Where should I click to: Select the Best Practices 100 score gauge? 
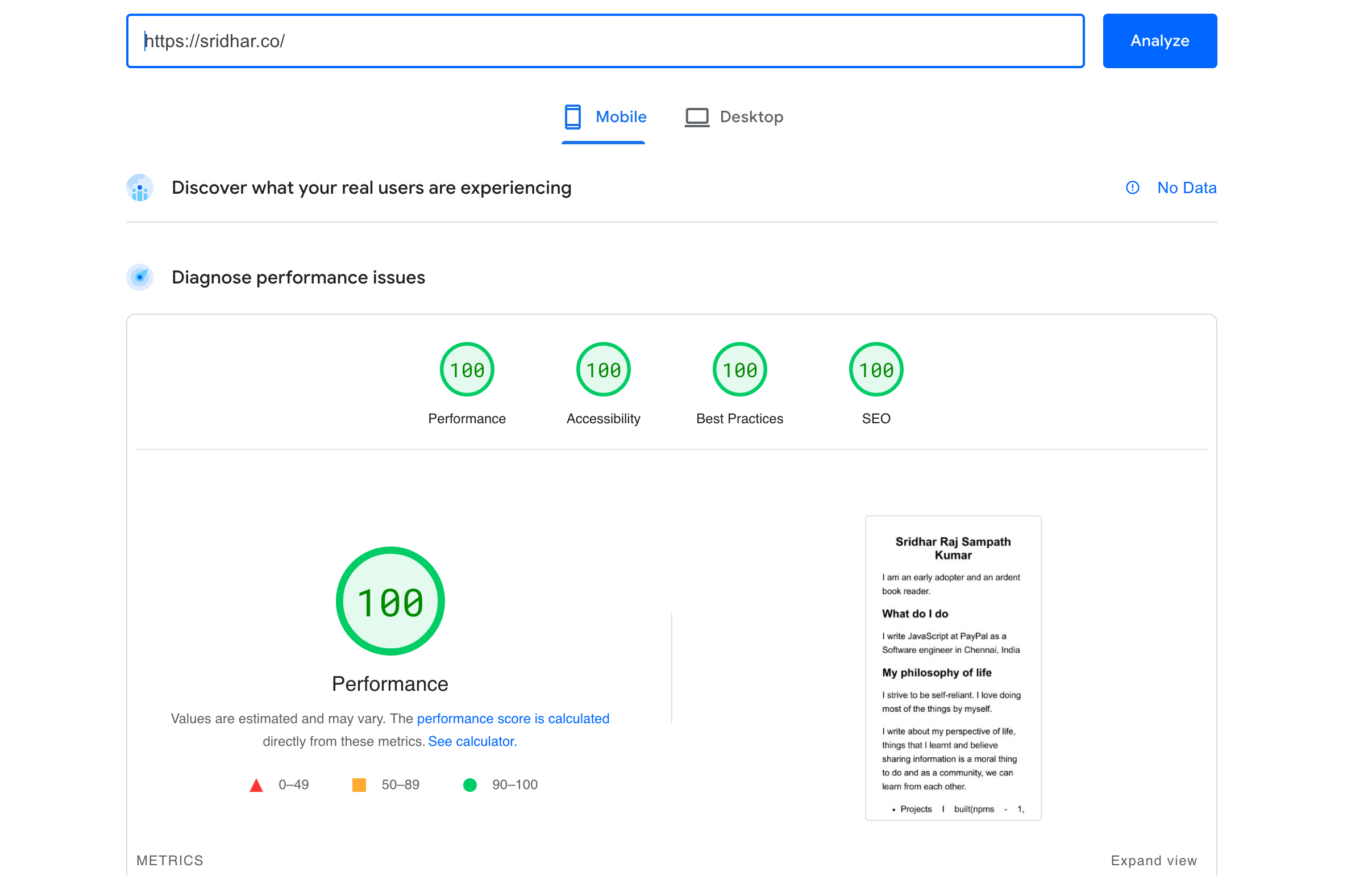point(739,370)
